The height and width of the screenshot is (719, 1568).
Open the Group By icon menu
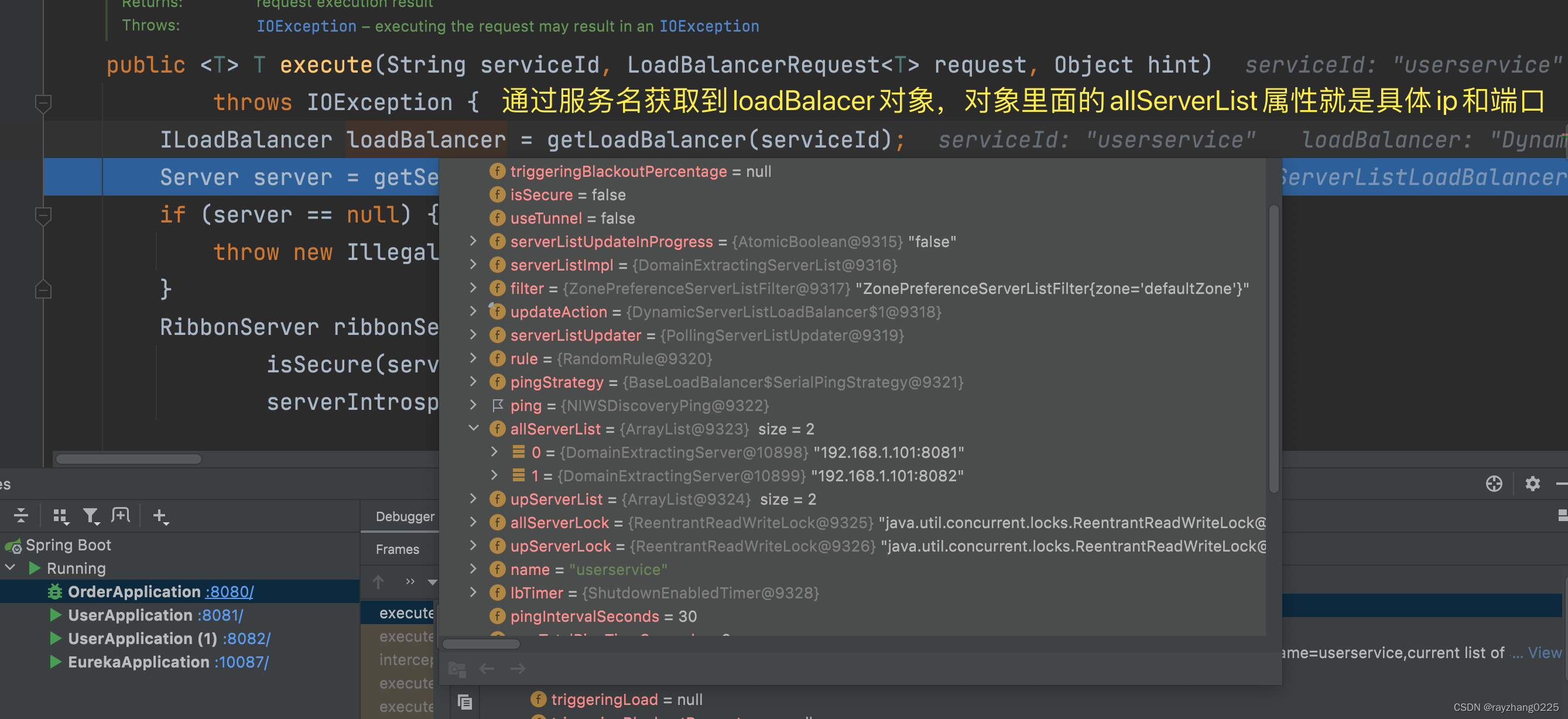(60, 516)
